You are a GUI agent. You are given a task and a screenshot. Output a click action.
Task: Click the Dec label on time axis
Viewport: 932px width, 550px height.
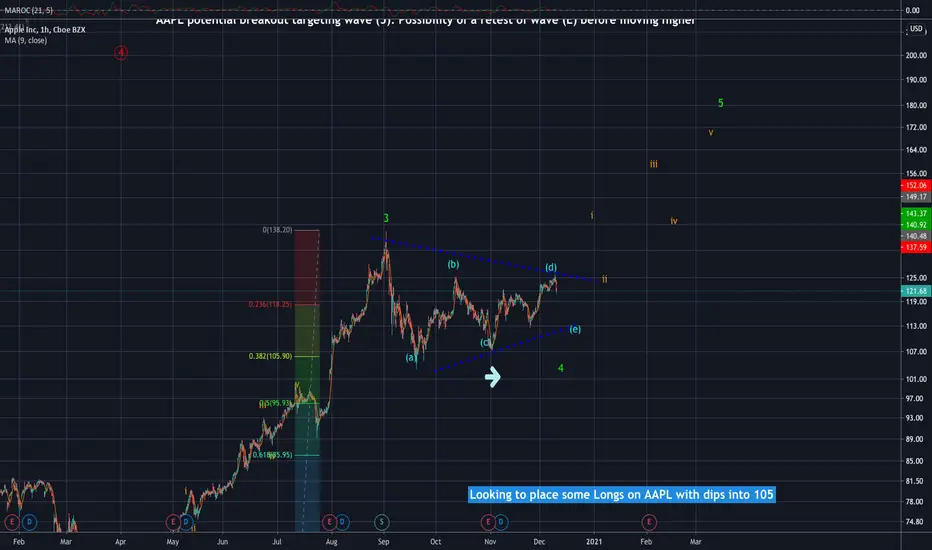pos(539,542)
